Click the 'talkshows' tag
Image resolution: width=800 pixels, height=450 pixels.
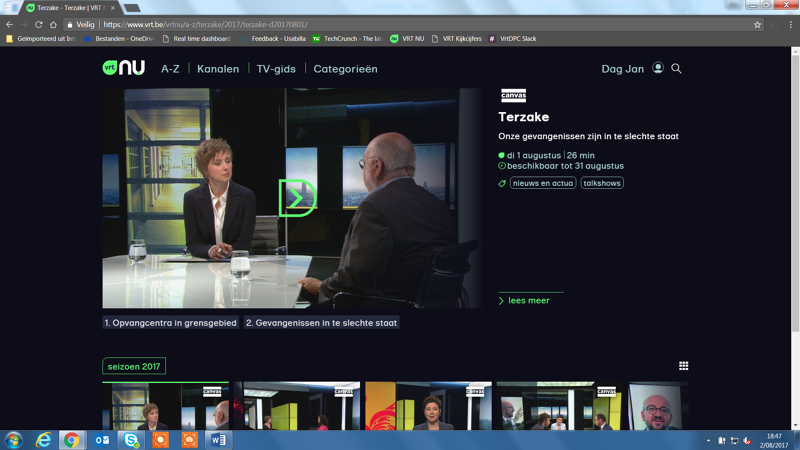(602, 183)
